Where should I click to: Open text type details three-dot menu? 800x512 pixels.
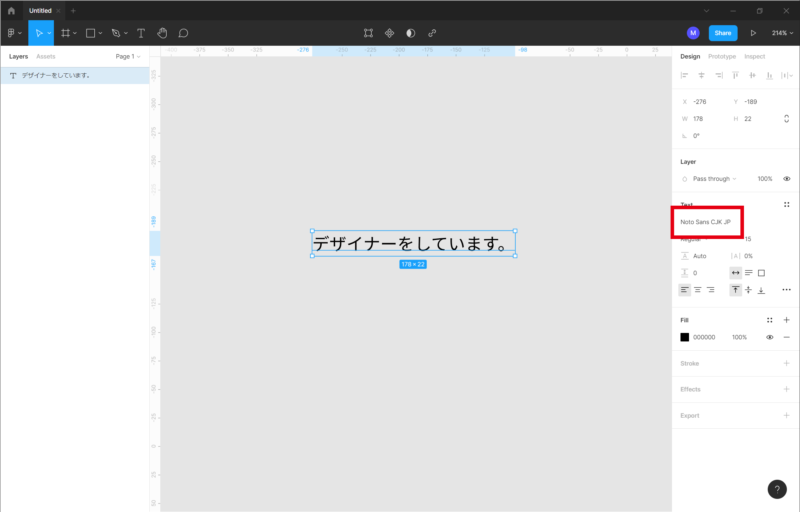[x=786, y=289]
